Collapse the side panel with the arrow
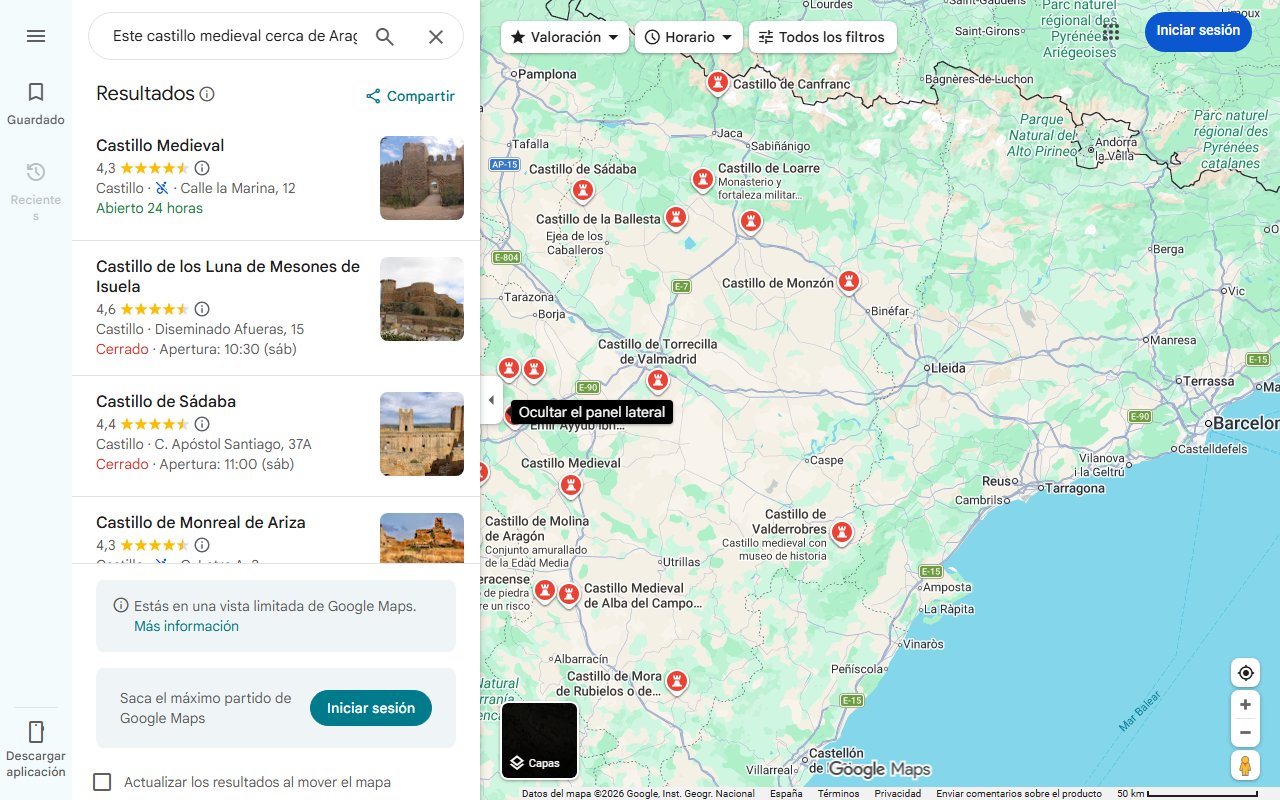The image size is (1280, 800). click(x=491, y=399)
